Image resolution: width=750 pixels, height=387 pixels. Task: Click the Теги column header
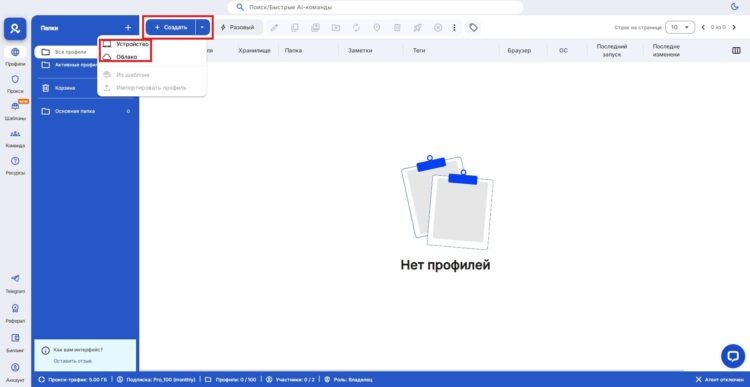419,50
